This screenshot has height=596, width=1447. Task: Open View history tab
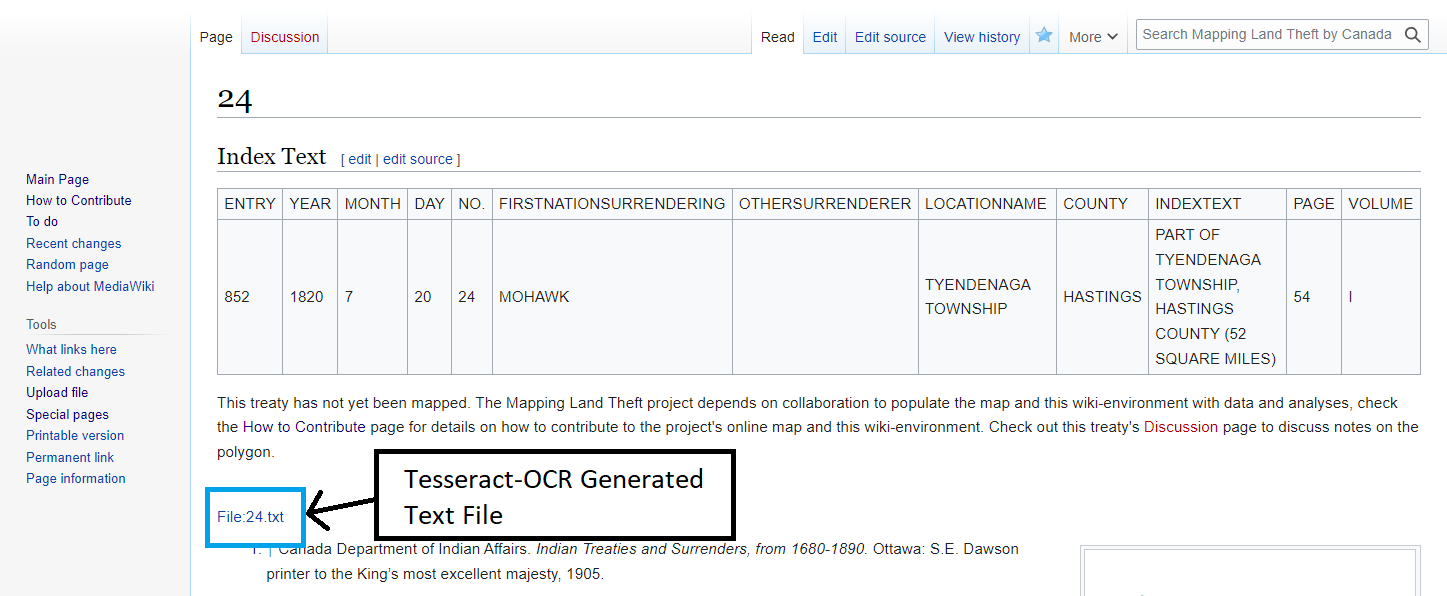(x=982, y=37)
